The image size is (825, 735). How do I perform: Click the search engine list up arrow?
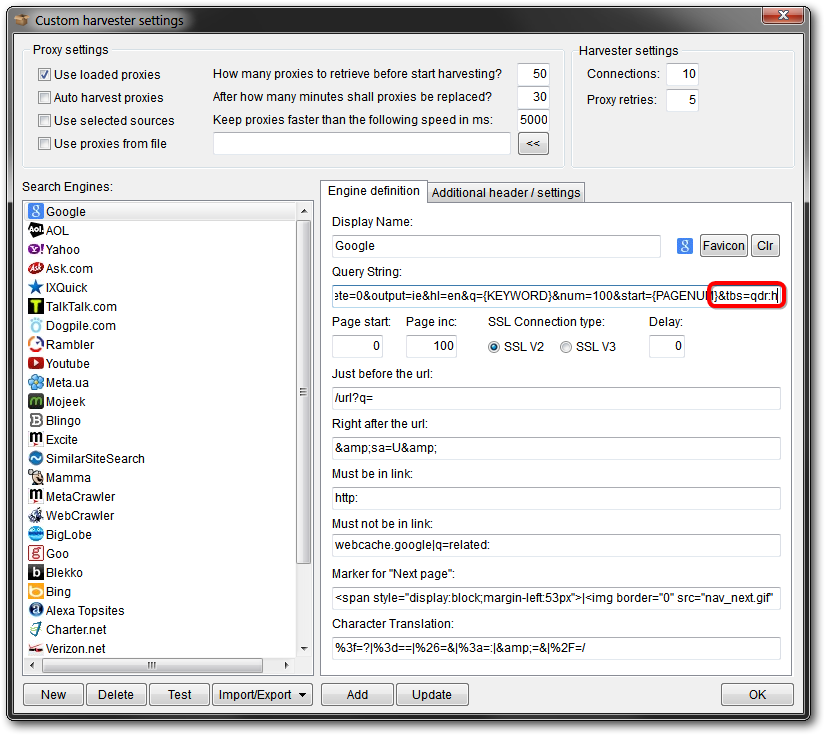point(304,211)
